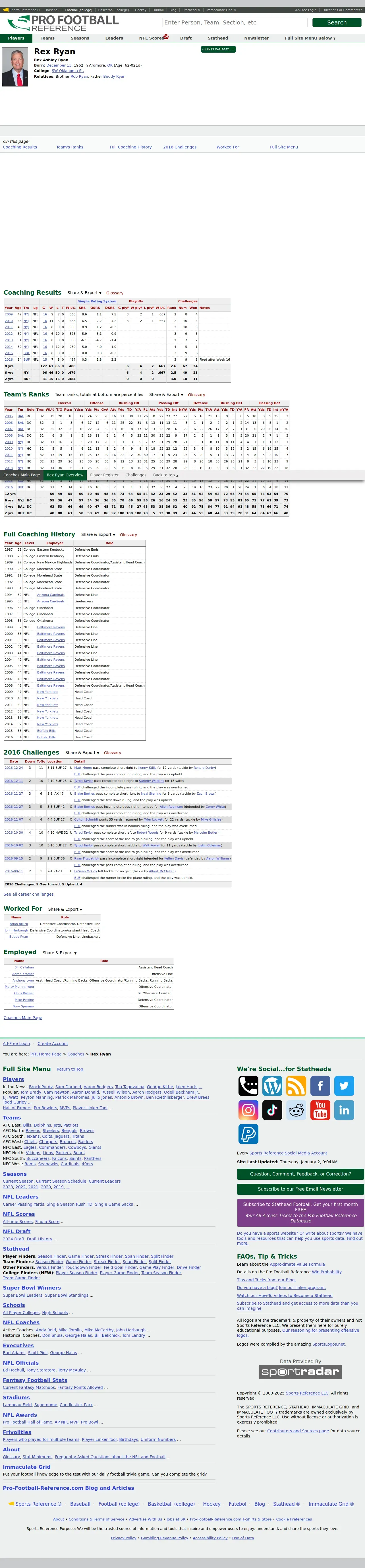Open See all career challenges link
Image resolution: width=365 pixels, height=1568 pixels.
pos(29,894)
